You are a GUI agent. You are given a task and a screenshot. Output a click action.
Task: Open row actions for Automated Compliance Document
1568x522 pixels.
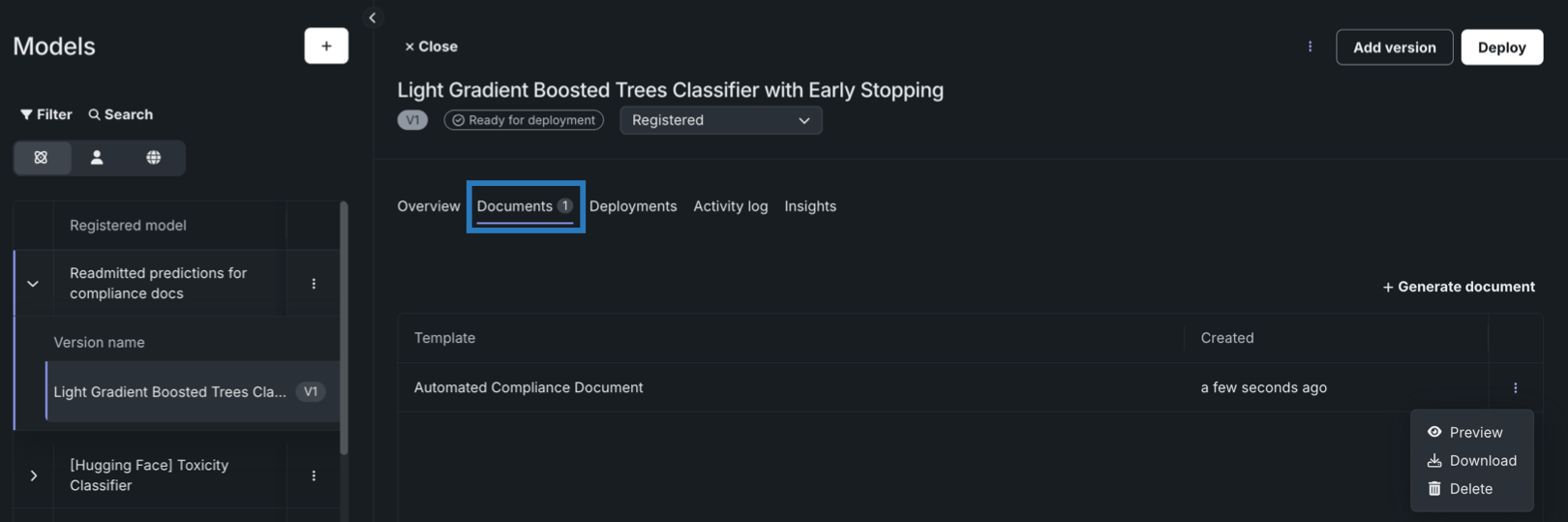point(1516,387)
